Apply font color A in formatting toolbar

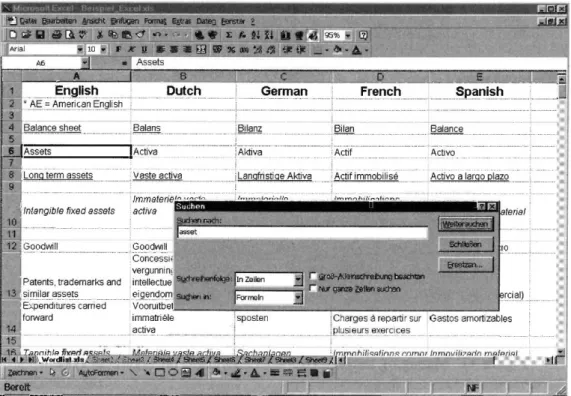[x=357, y=50]
